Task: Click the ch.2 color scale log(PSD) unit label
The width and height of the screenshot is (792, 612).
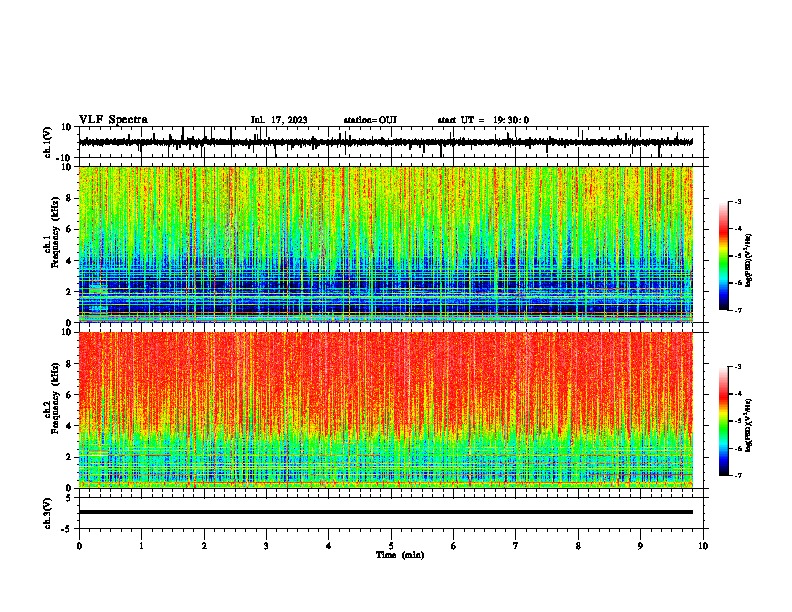Action: pyautogui.click(x=749, y=425)
